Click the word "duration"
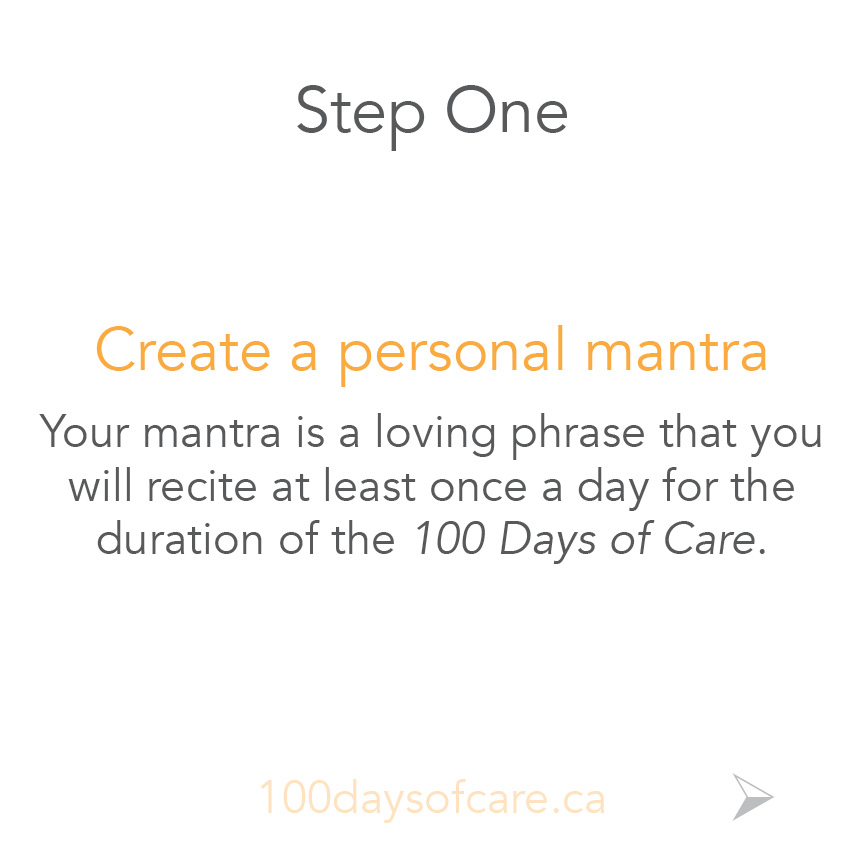This screenshot has width=864, height=864. click(180, 538)
